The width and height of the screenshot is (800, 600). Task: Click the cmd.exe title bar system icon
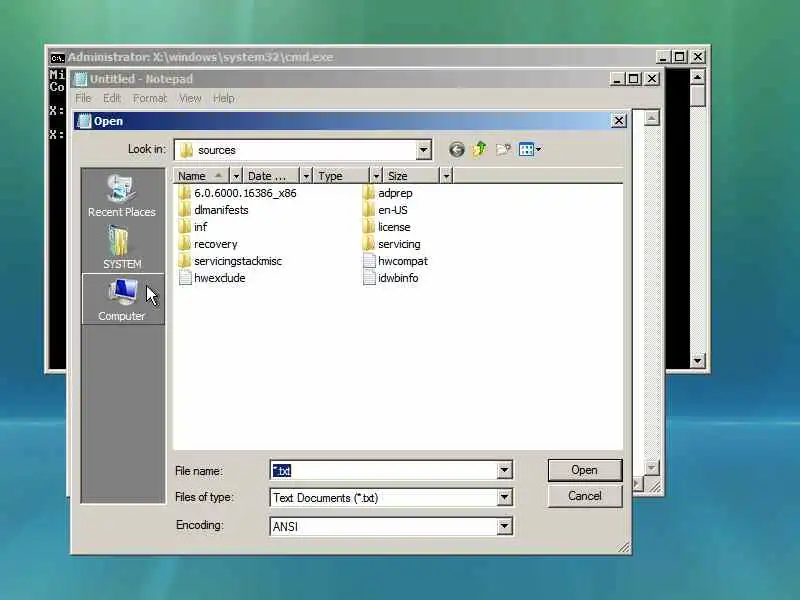[58, 58]
